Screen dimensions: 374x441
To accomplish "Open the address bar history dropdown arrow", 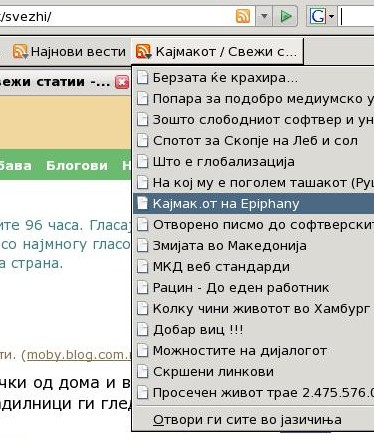I will click(x=264, y=16).
